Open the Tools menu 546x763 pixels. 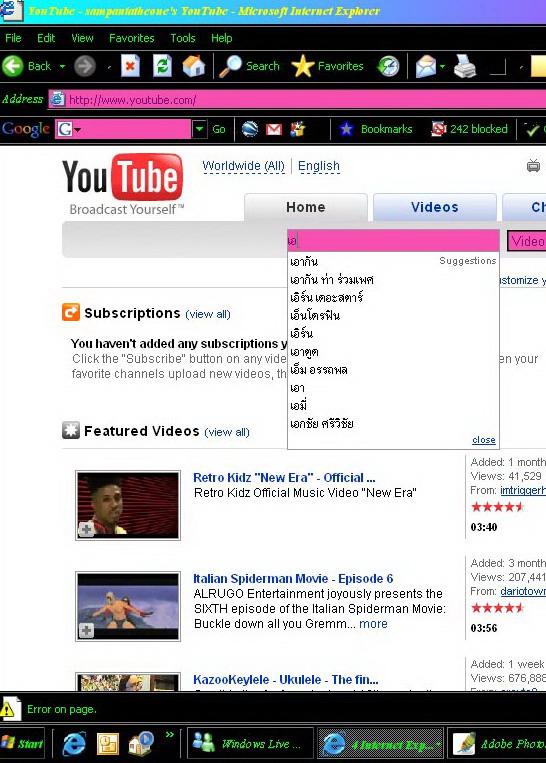click(182, 38)
